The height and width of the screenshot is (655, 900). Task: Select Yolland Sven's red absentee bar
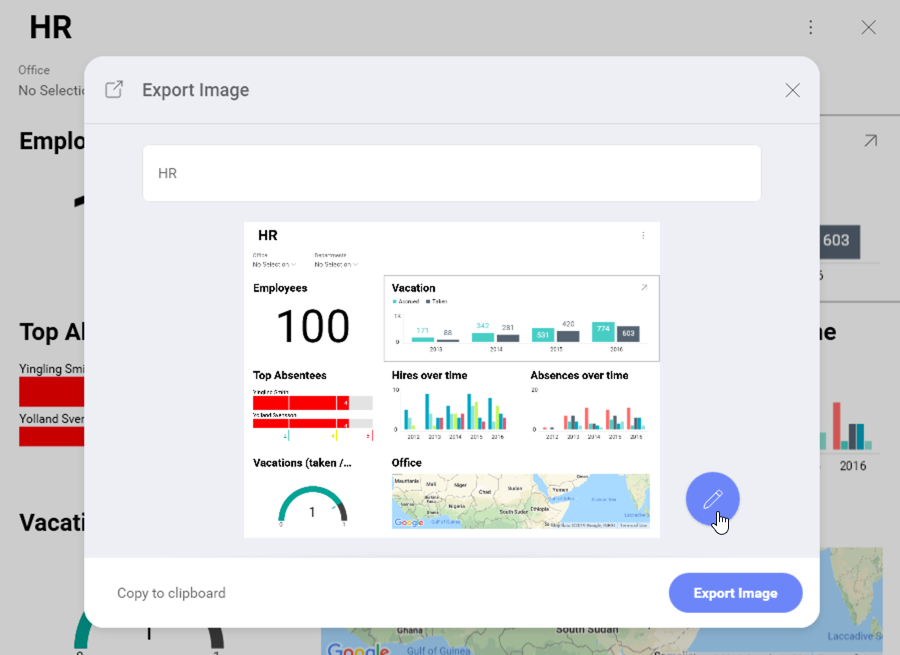click(51, 436)
